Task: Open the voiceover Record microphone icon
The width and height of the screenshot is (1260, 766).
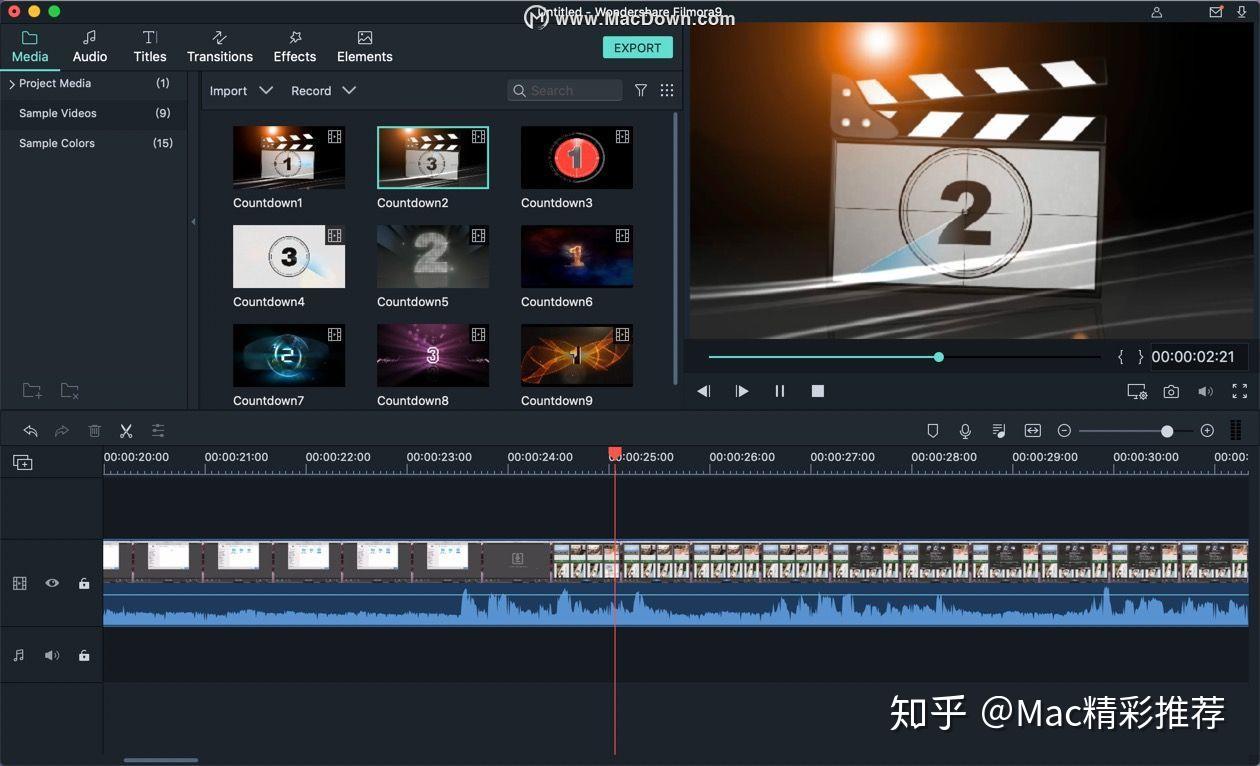Action: pos(965,430)
